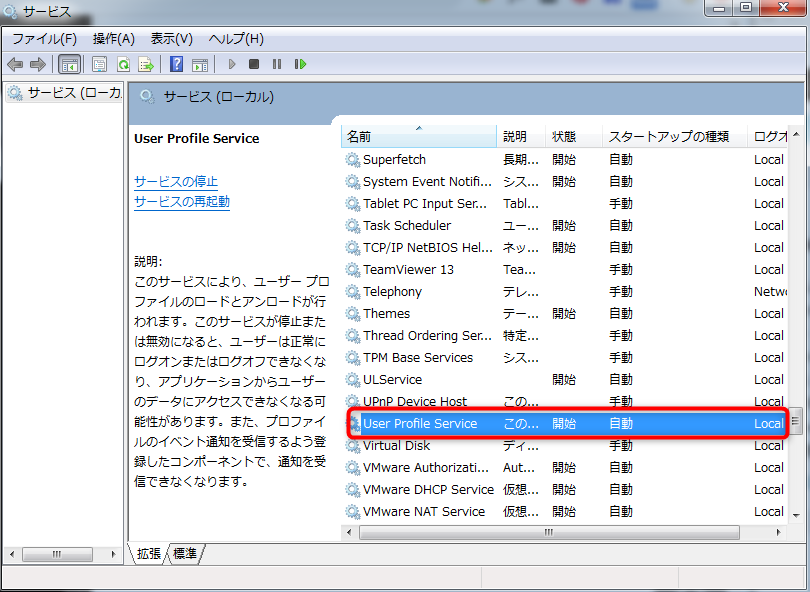Sort by the 説明 column header

(x=521, y=136)
